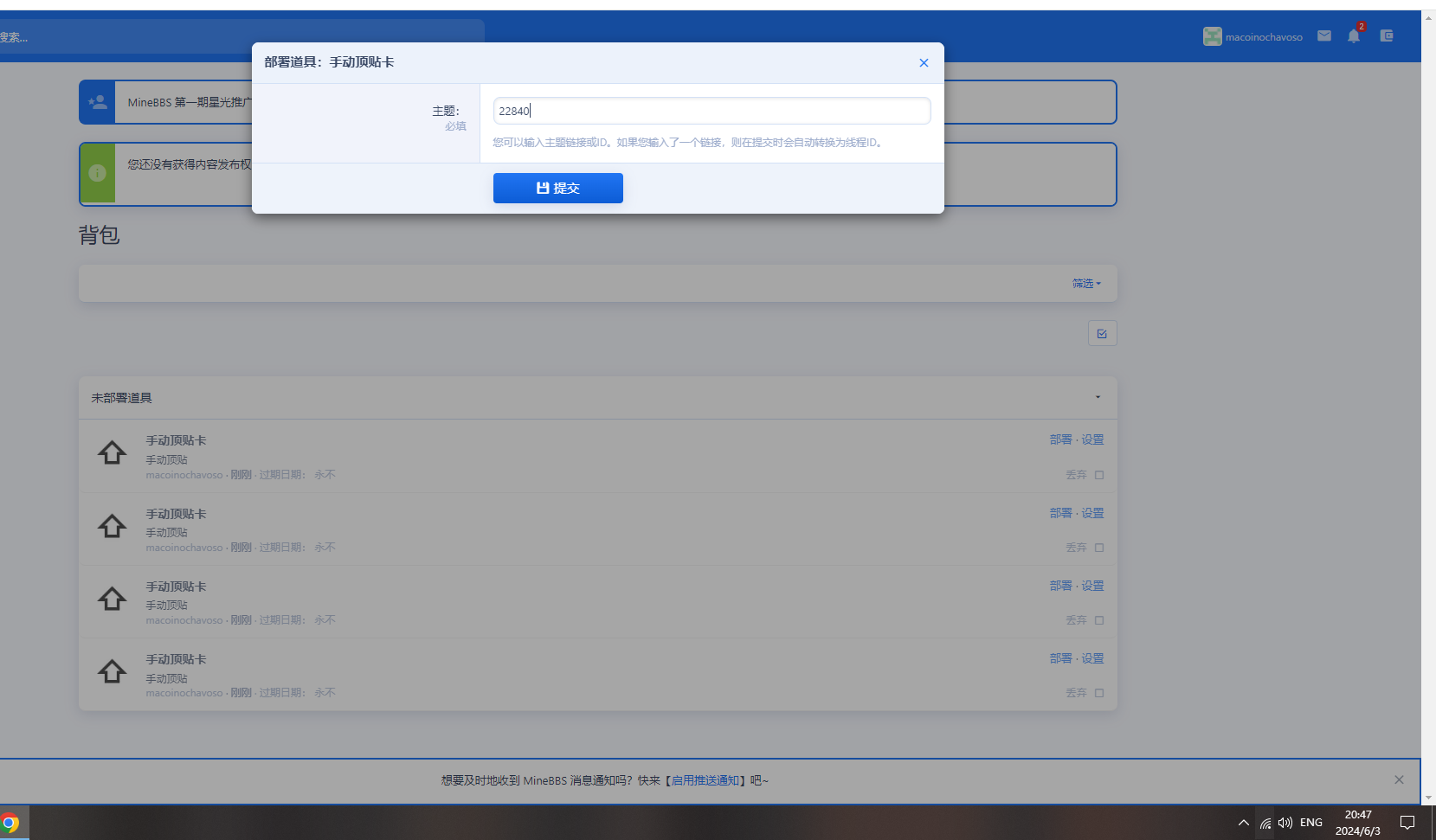Screen dimensions: 1436x840
Task: Show hidden system tray icons chevron
Action: 1243,823
